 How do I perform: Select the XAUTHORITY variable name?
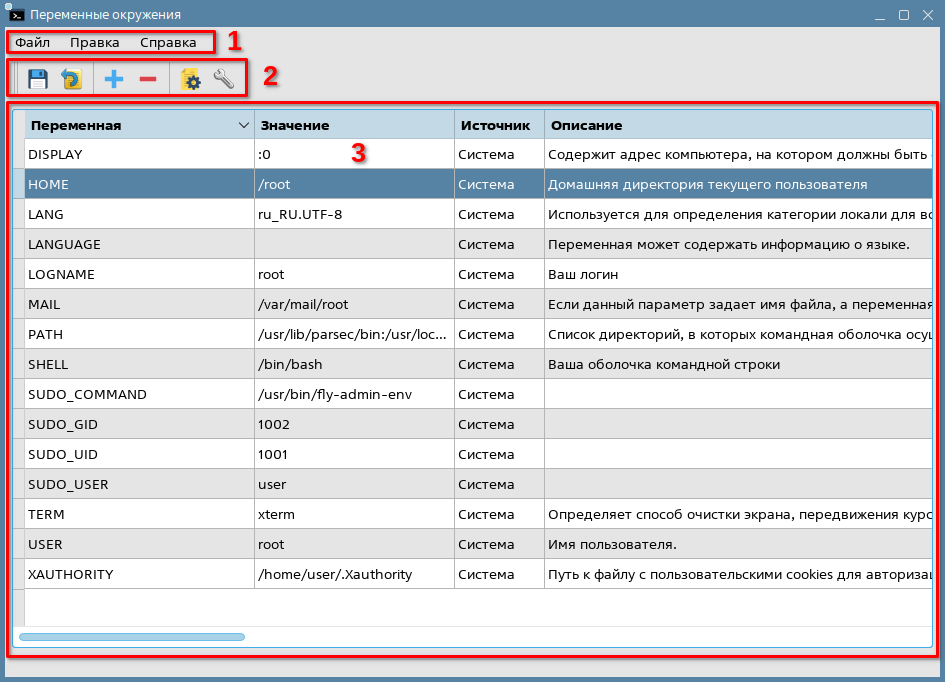pyautogui.click(x=70, y=574)
